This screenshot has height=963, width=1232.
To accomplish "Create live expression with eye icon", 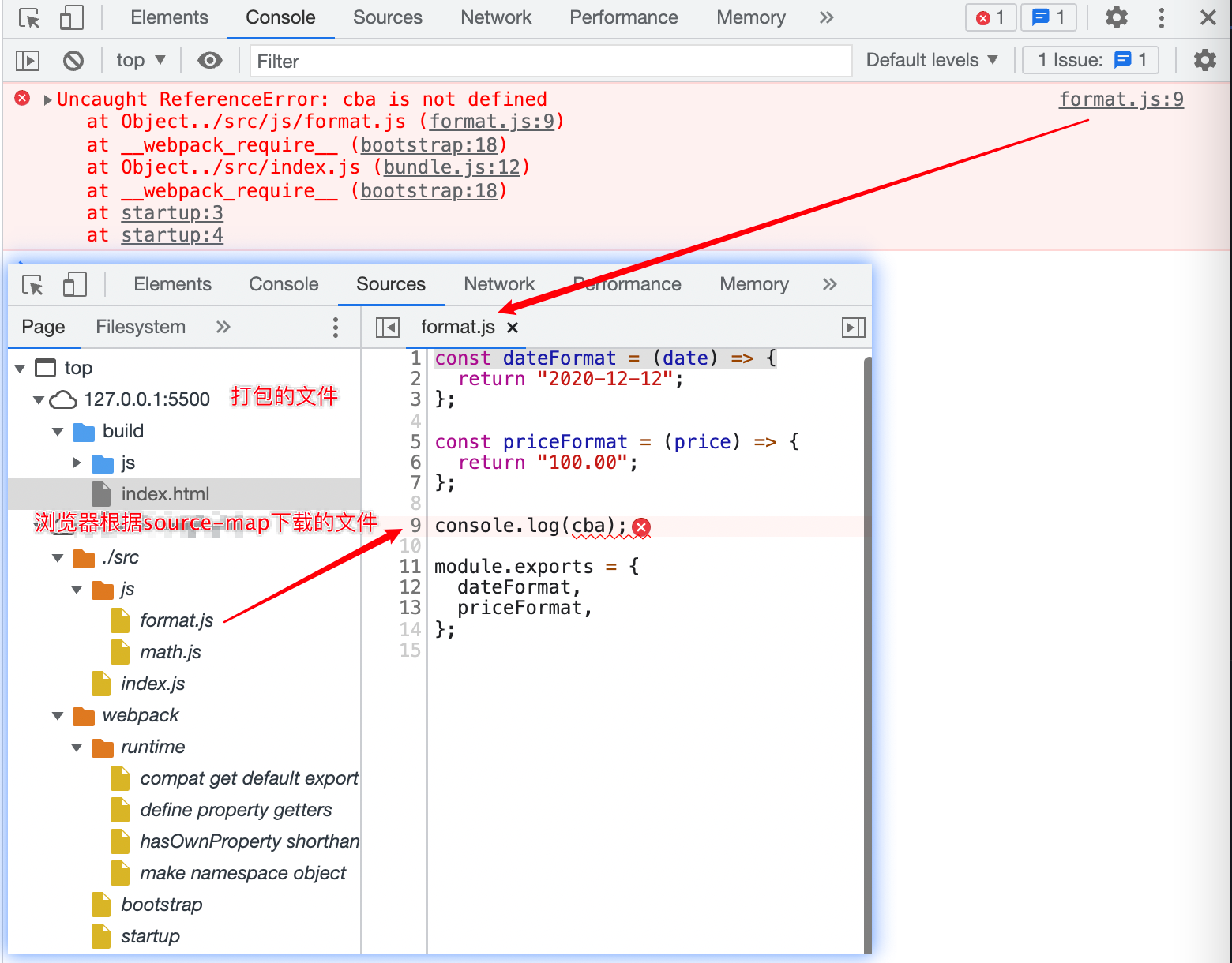I will pyautogui.click(x=210, y=60).
